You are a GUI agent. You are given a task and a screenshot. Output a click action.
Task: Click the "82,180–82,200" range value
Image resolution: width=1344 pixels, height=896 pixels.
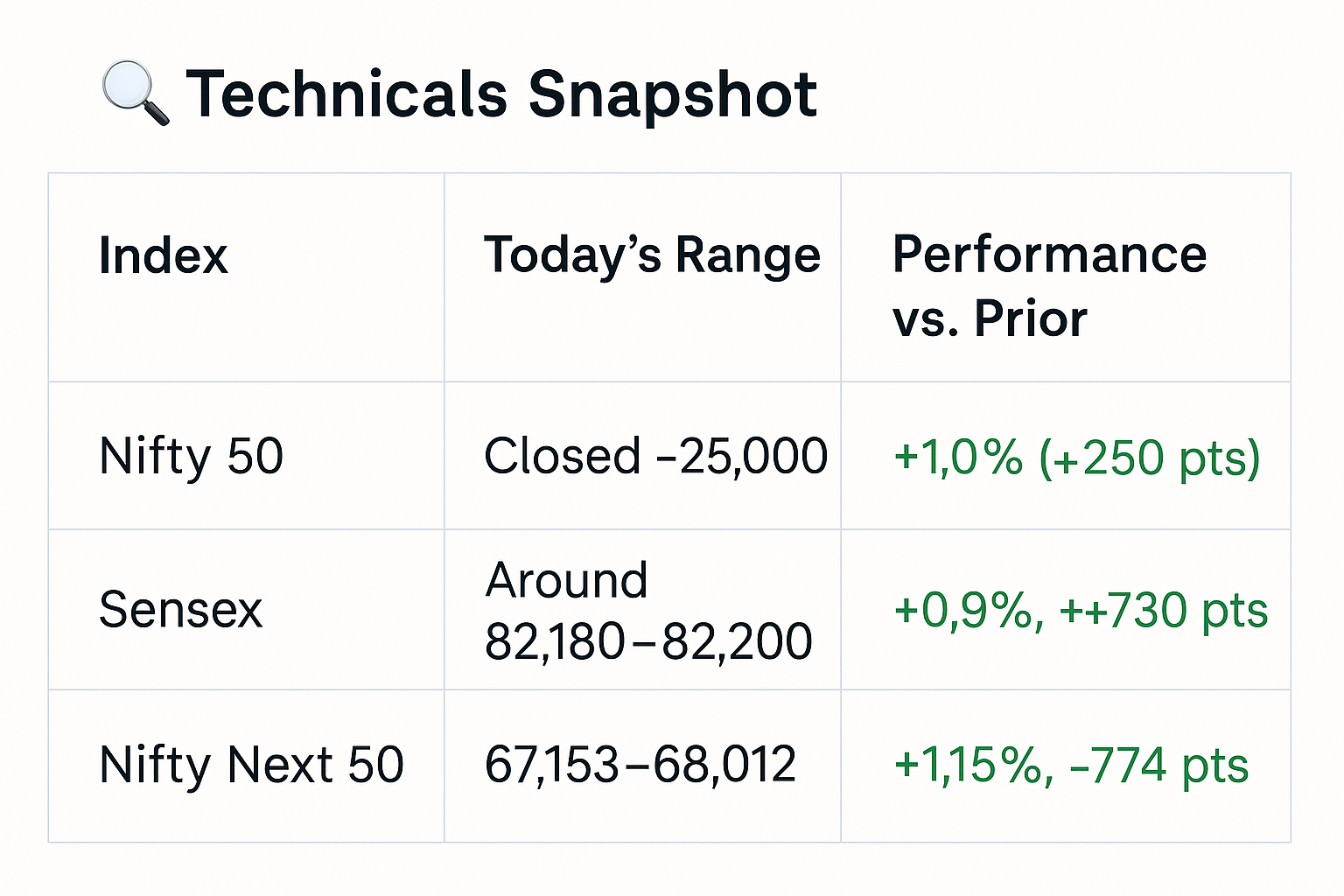tap(648, 641)
